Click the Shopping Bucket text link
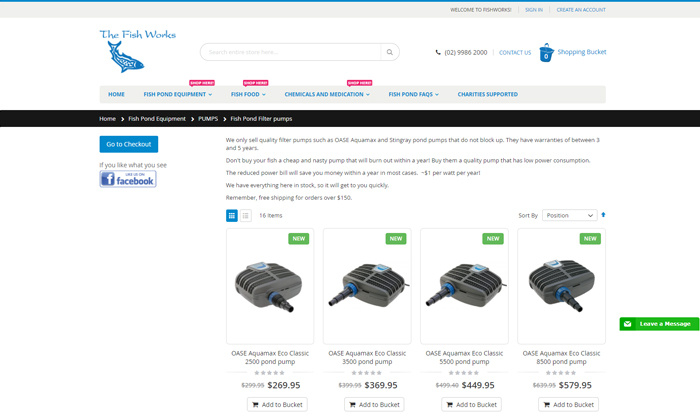Viewport: 700px width, 414px height. pyautogui.click(x=582, y=52)
